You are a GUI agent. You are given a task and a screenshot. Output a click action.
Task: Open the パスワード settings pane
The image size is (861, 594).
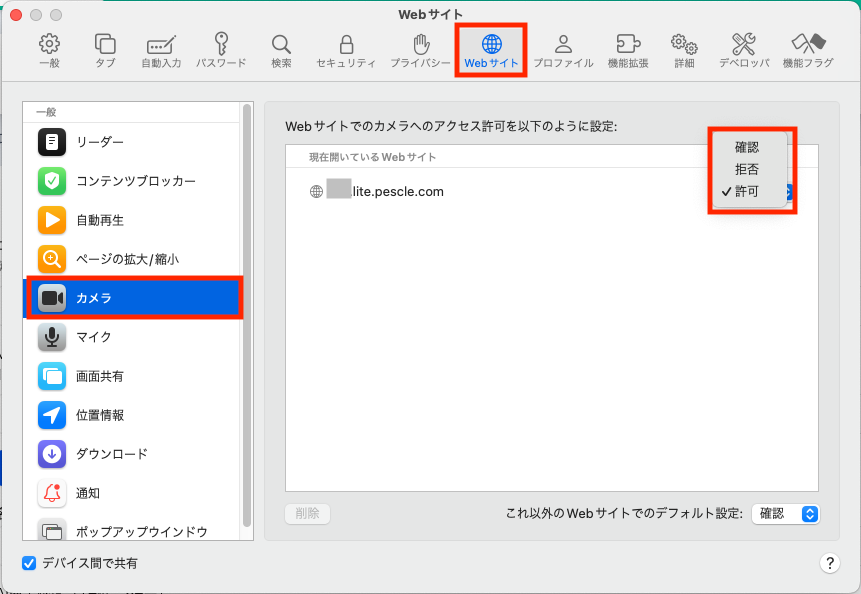tap(222, 48)
